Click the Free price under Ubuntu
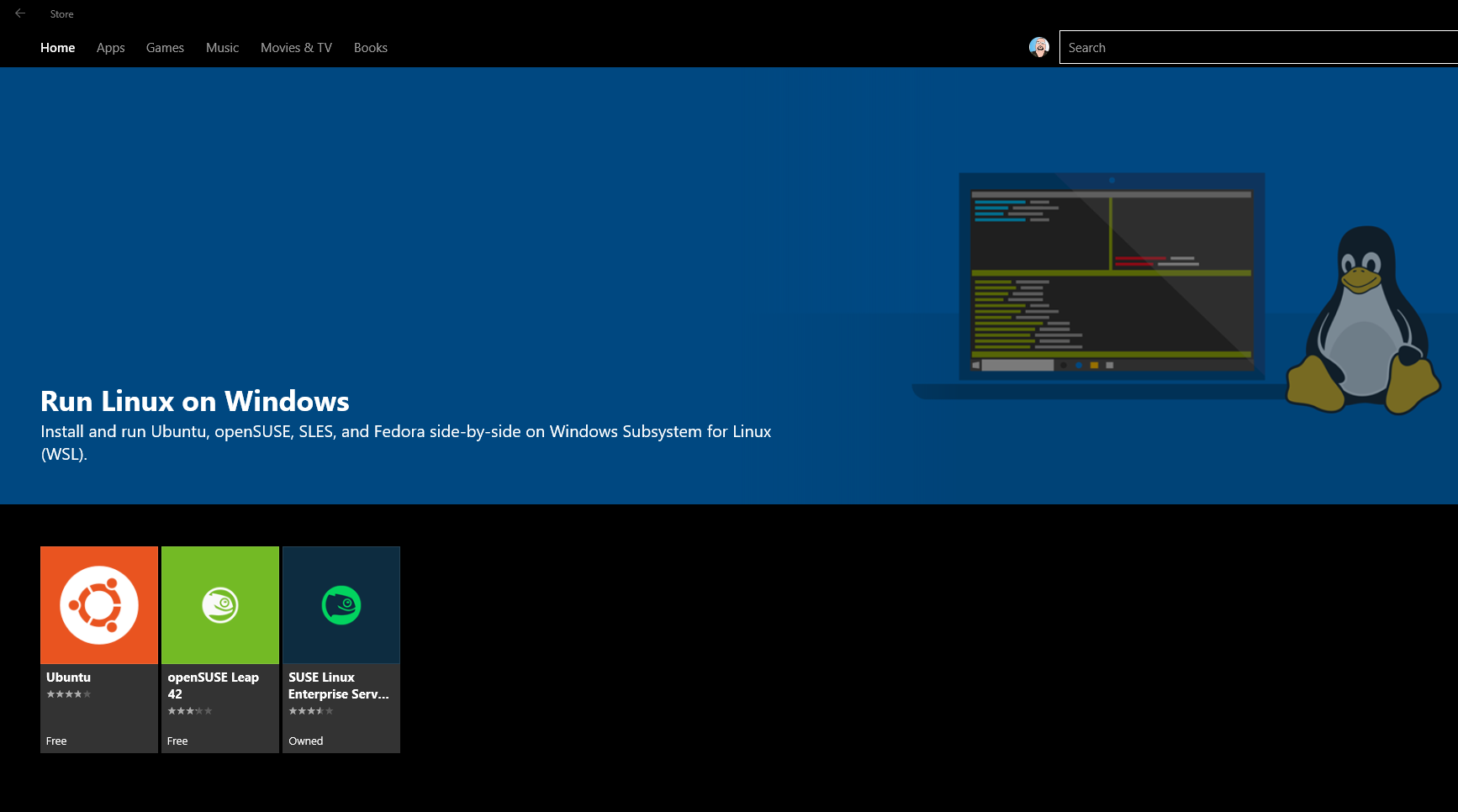 coord(56,741)
